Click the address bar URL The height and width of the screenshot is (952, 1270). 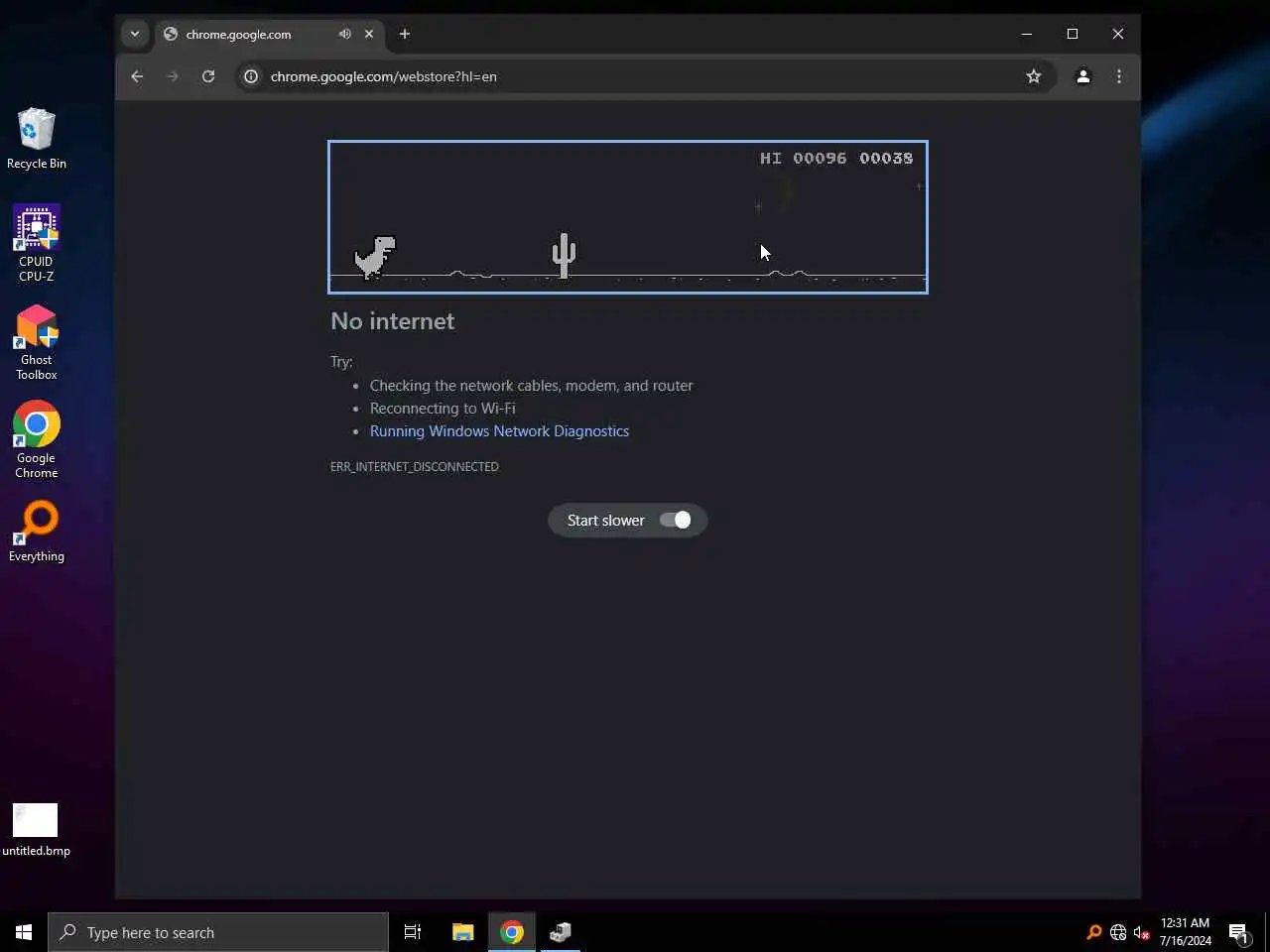tap(384, 76)
